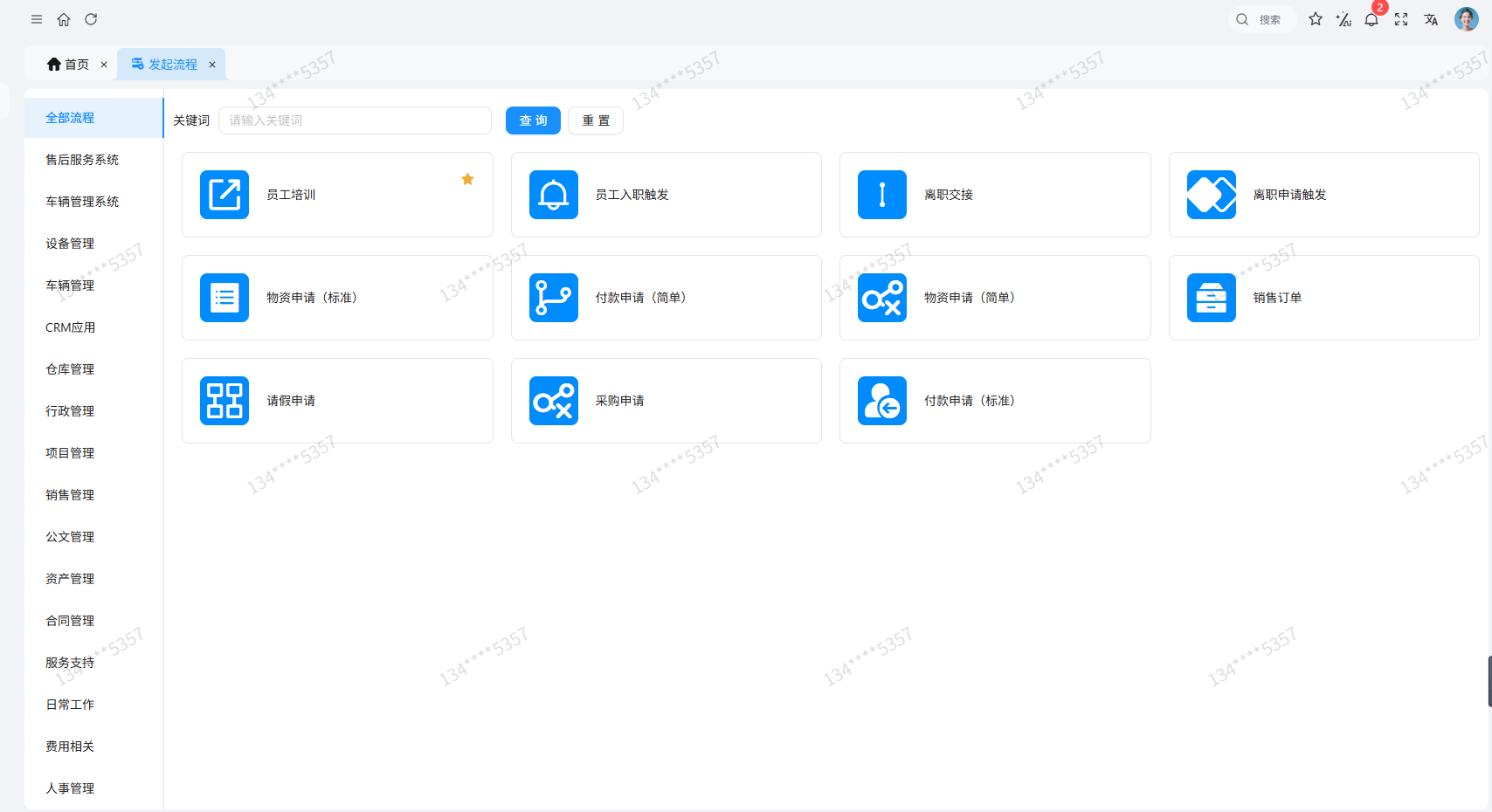Open the 付款申请（标准） process title
1492x812 pixels.
(970, 401)
